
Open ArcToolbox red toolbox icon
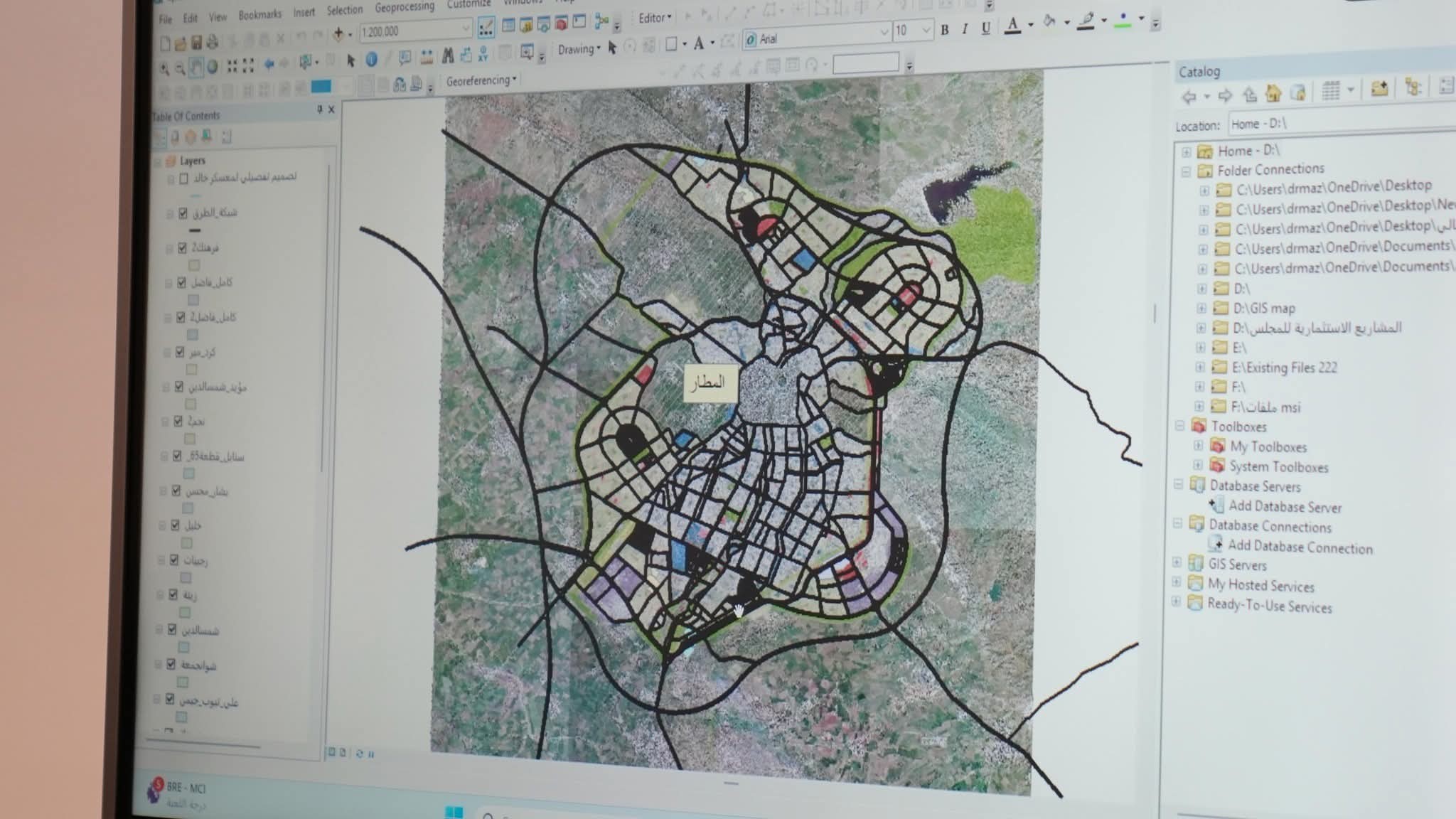[561, 23]
